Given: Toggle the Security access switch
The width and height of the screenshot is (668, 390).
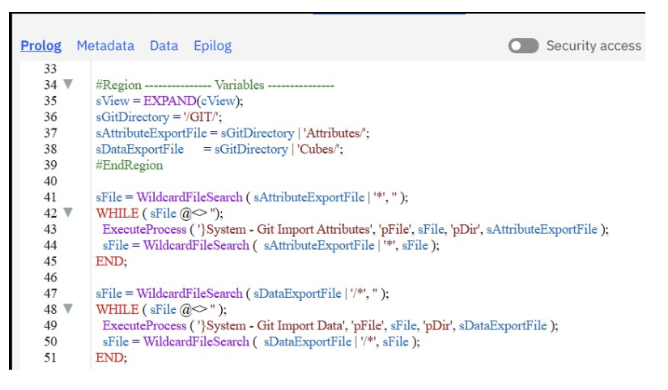Looking at the screenshot, I should tap(523, 46).
